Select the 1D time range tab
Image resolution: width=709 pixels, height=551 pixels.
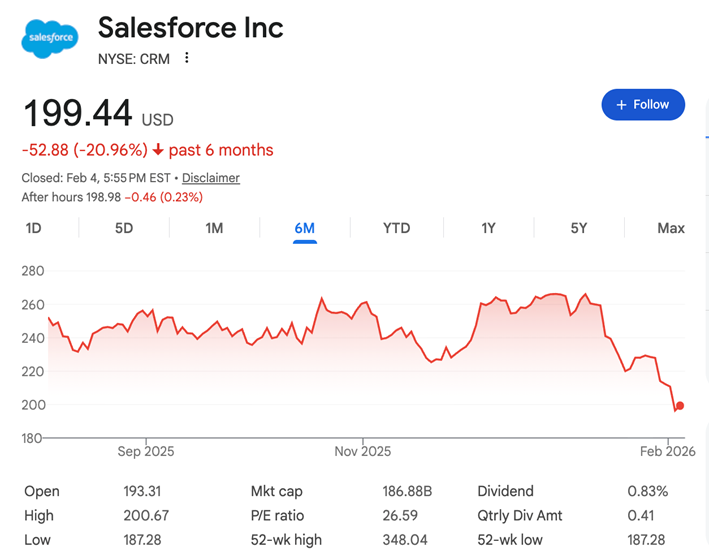(33, 228)
